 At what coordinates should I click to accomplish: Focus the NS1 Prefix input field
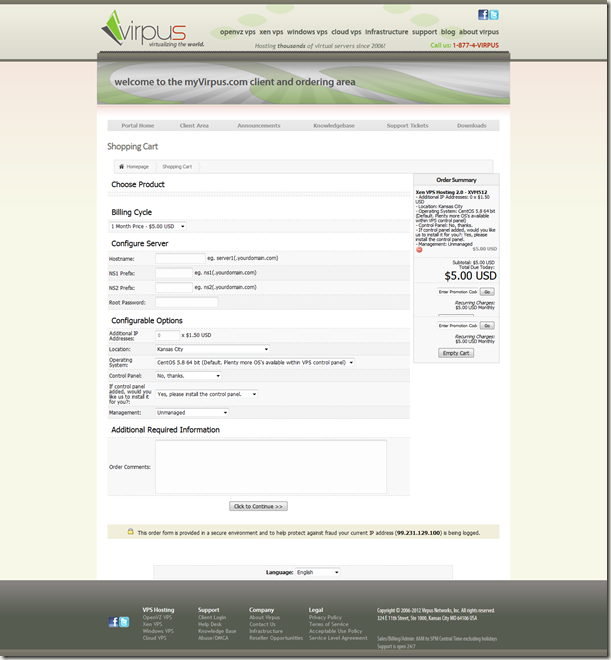[x=174, y=273]
